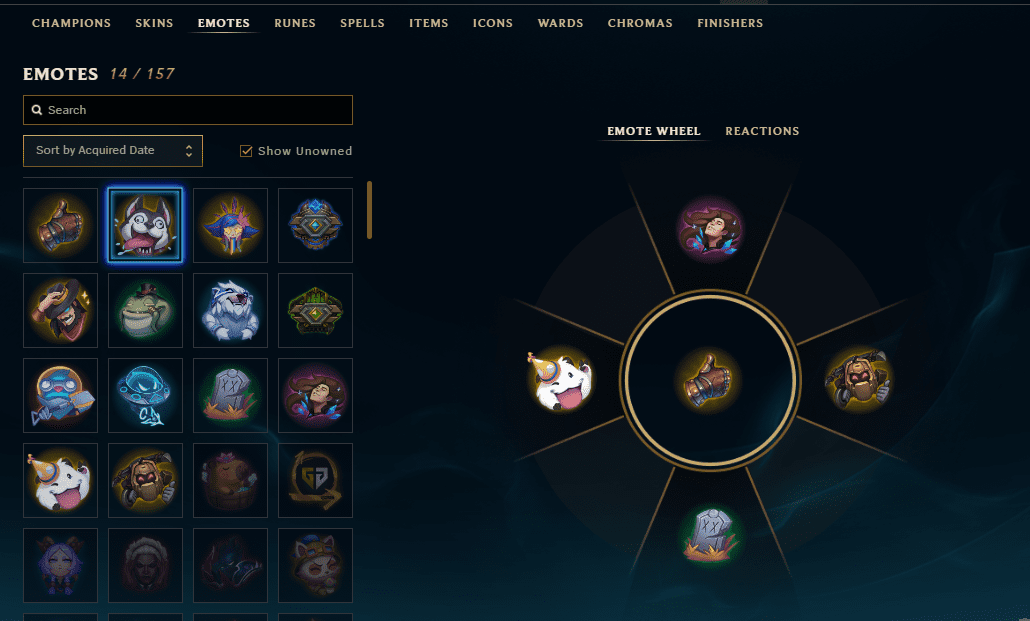Open the Sort by Acquired Date dropdown
1030x621 pixels.
[x=113, y=150]
